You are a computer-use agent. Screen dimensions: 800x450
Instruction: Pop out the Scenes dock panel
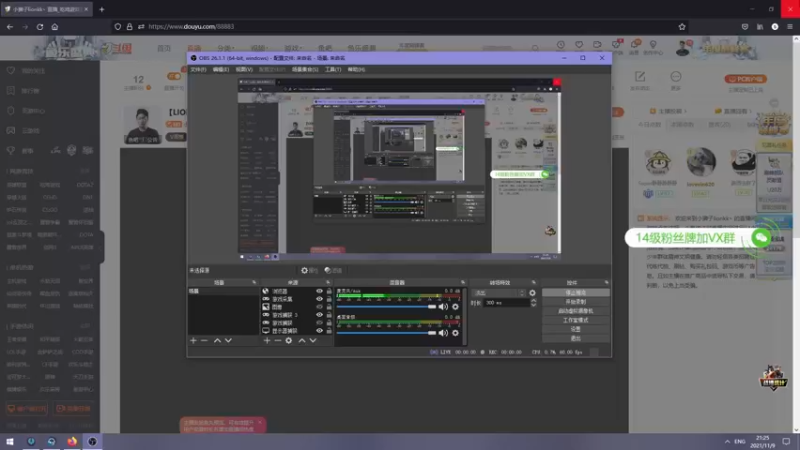pyautogui.click(x=254, y=282)
